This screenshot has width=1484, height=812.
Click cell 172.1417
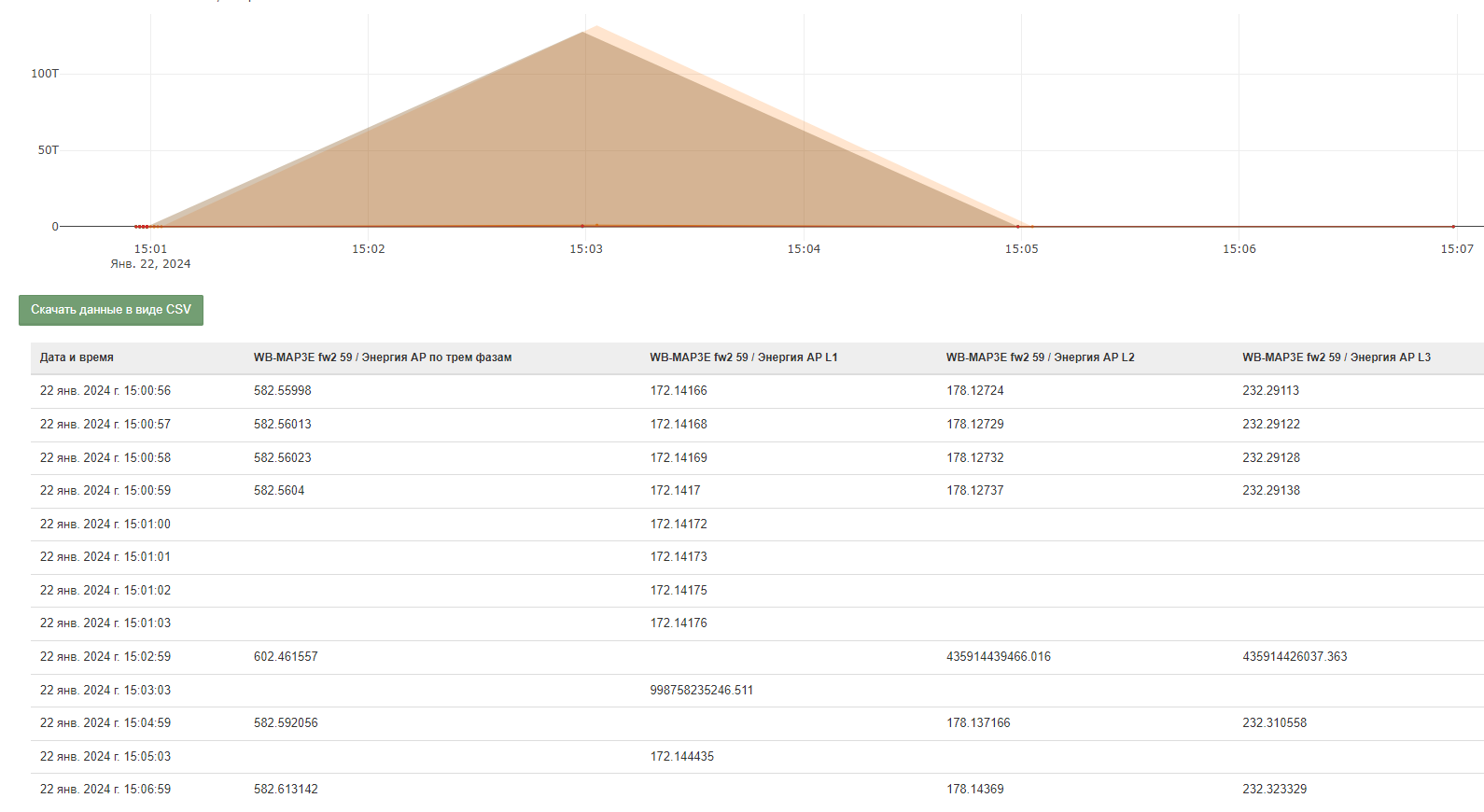[x=676, y=491]
